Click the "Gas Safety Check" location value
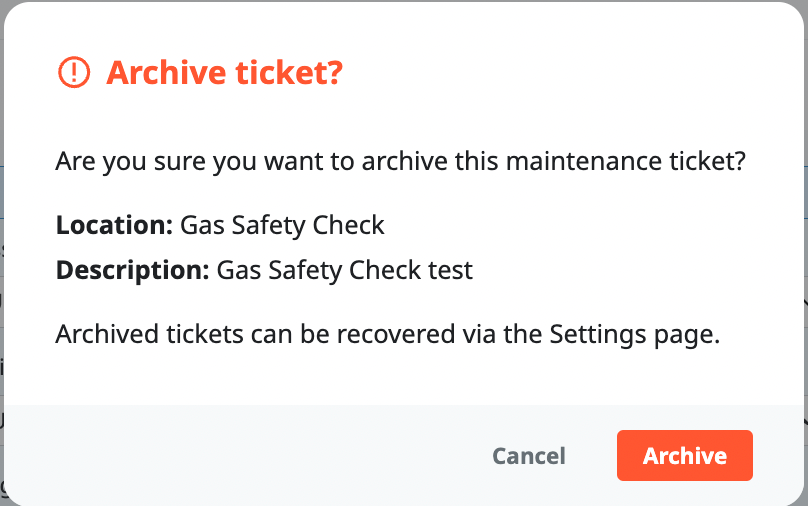This screenshot has height=506, width=808. click(x=282, y=224)
